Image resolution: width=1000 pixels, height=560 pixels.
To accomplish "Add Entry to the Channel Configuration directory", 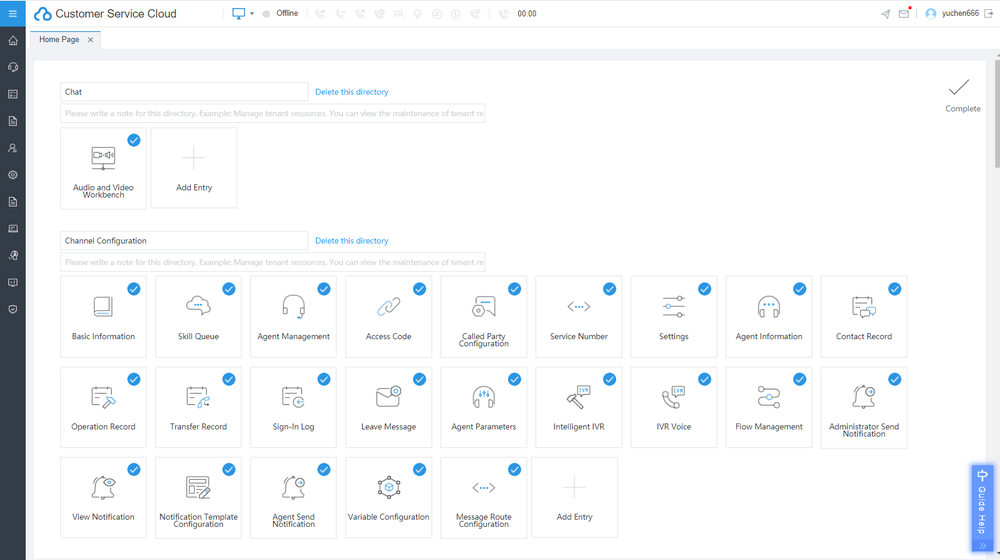I will (x=575, y=497).
